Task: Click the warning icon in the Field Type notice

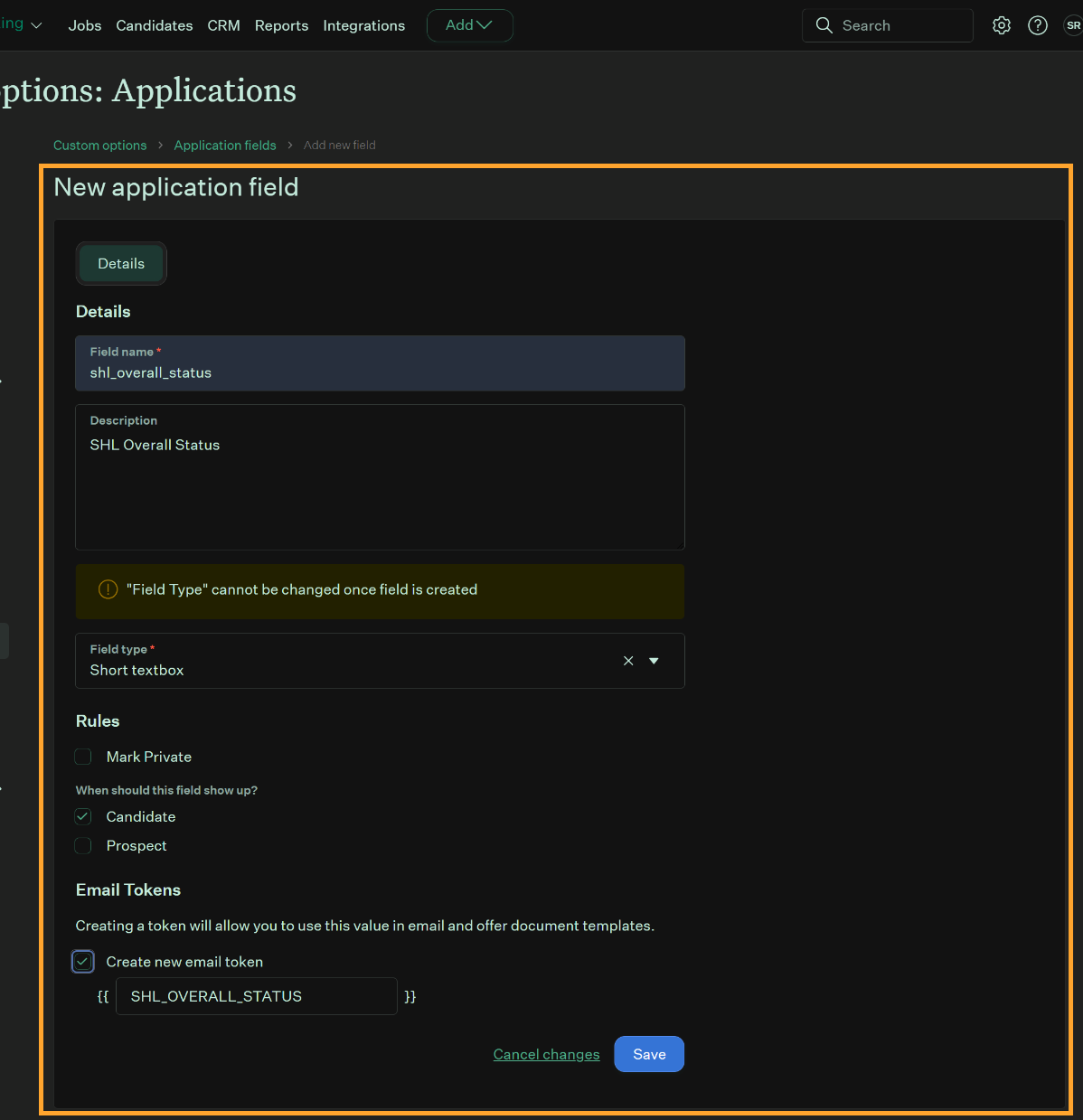Action: click(x=108, y=589)
